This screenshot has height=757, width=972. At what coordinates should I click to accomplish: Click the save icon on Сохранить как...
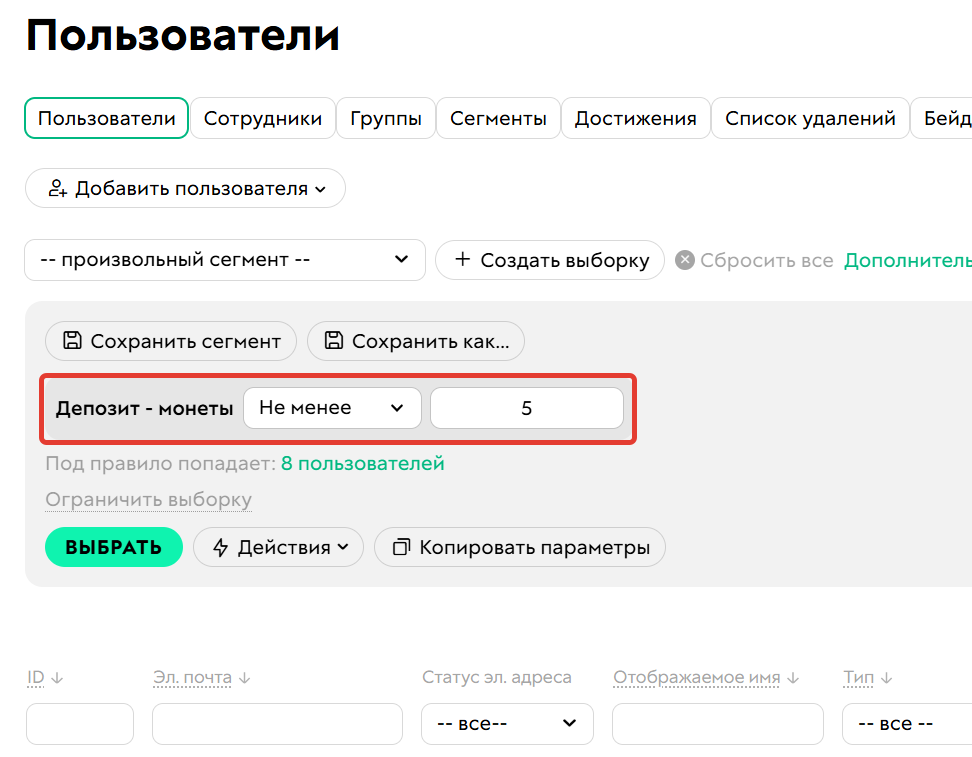click(x=335, y=340)
